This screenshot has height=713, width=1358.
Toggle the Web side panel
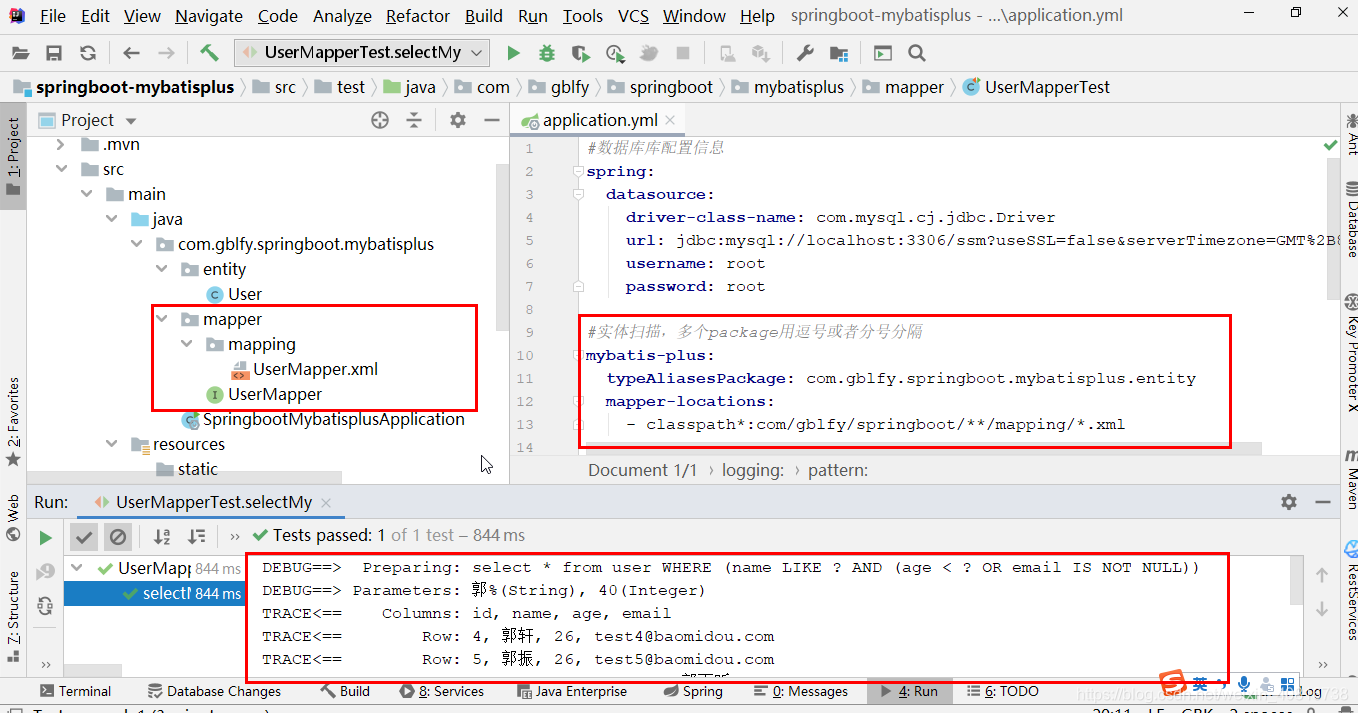point(13,517)
